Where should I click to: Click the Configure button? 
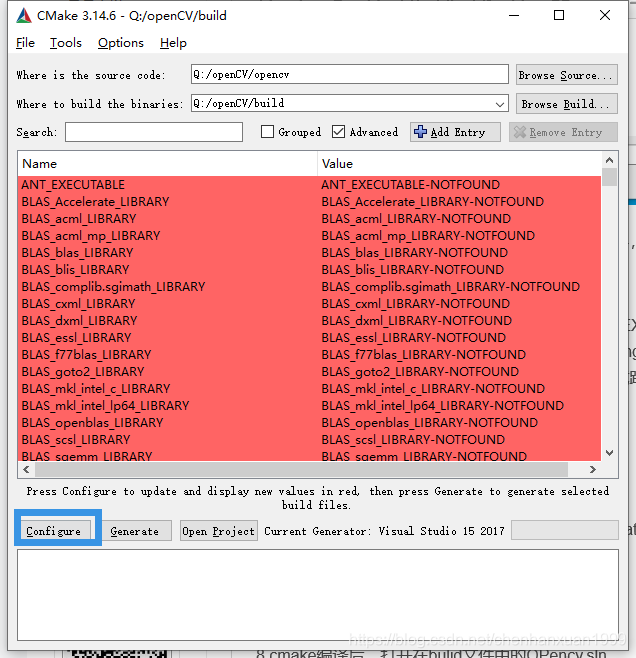point(54,531)
